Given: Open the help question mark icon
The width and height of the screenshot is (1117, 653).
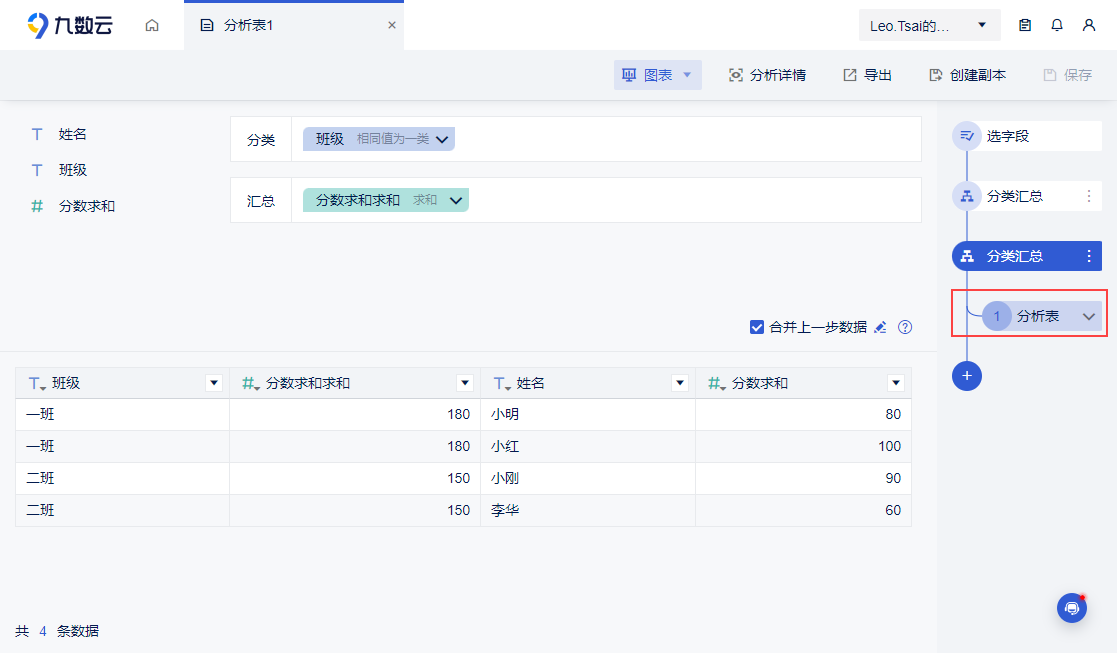Looking at the screenshot, I should (905, 327).
